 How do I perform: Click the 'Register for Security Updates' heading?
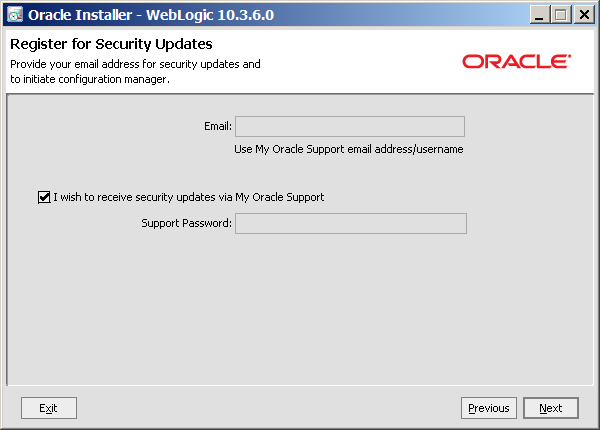pos(111,44)
